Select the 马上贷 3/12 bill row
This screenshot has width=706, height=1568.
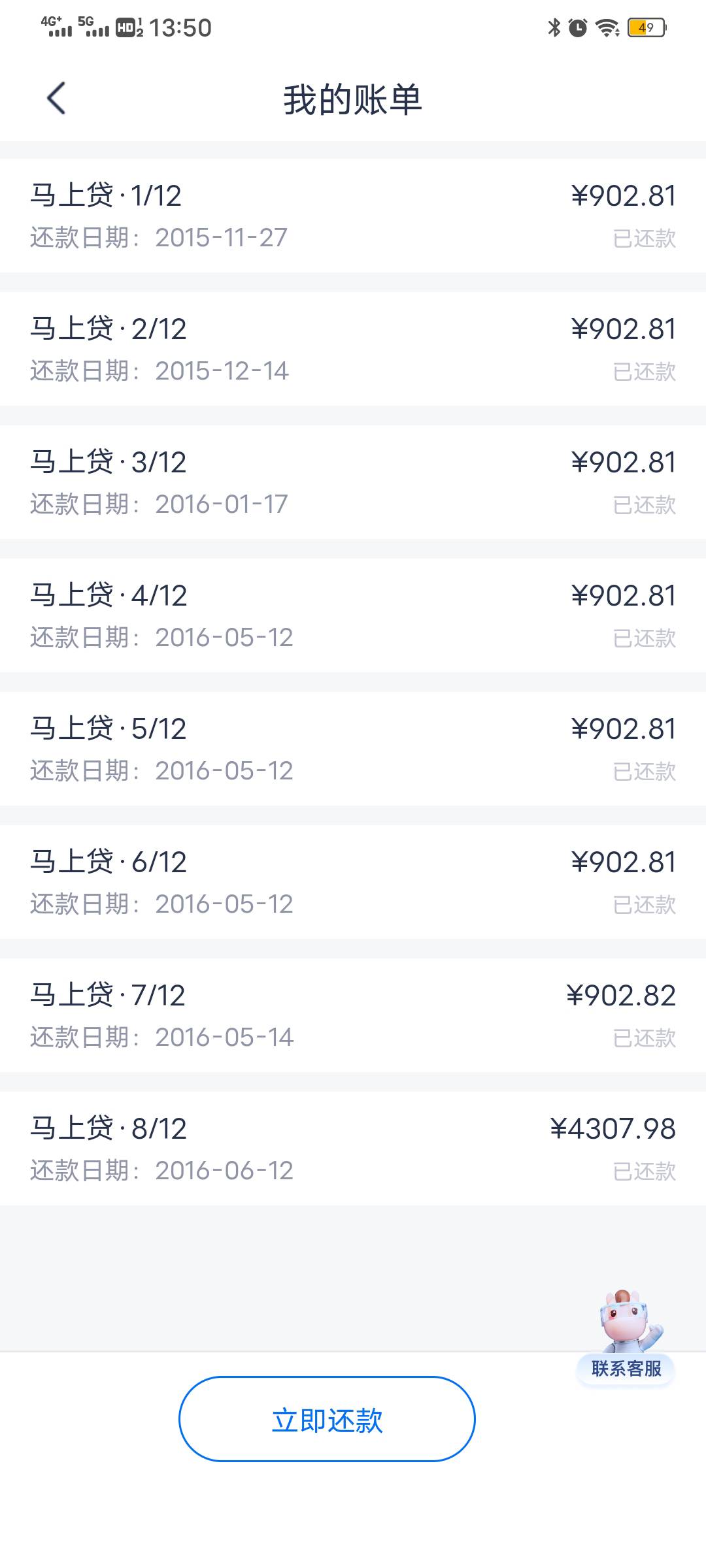point(353,482)
